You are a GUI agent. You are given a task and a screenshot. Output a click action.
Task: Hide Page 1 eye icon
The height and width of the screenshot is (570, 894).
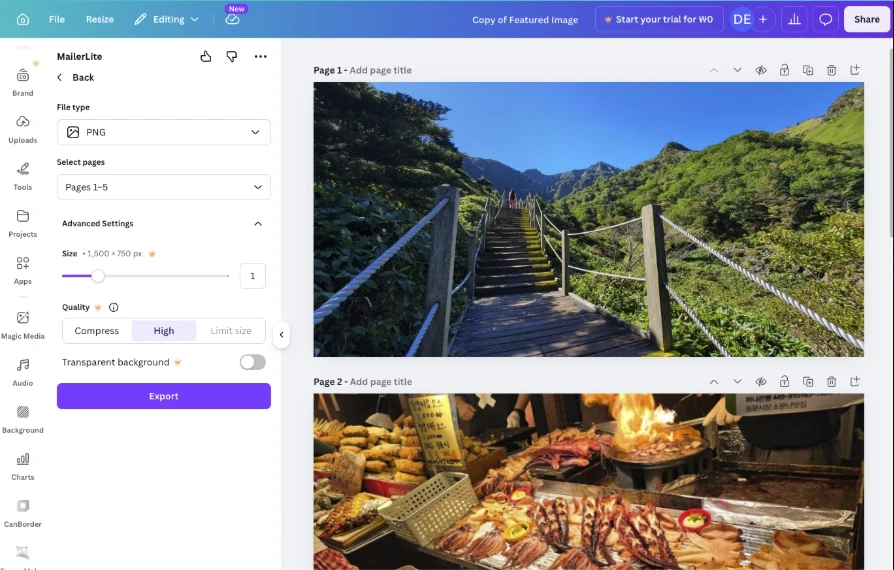point(761,70)
